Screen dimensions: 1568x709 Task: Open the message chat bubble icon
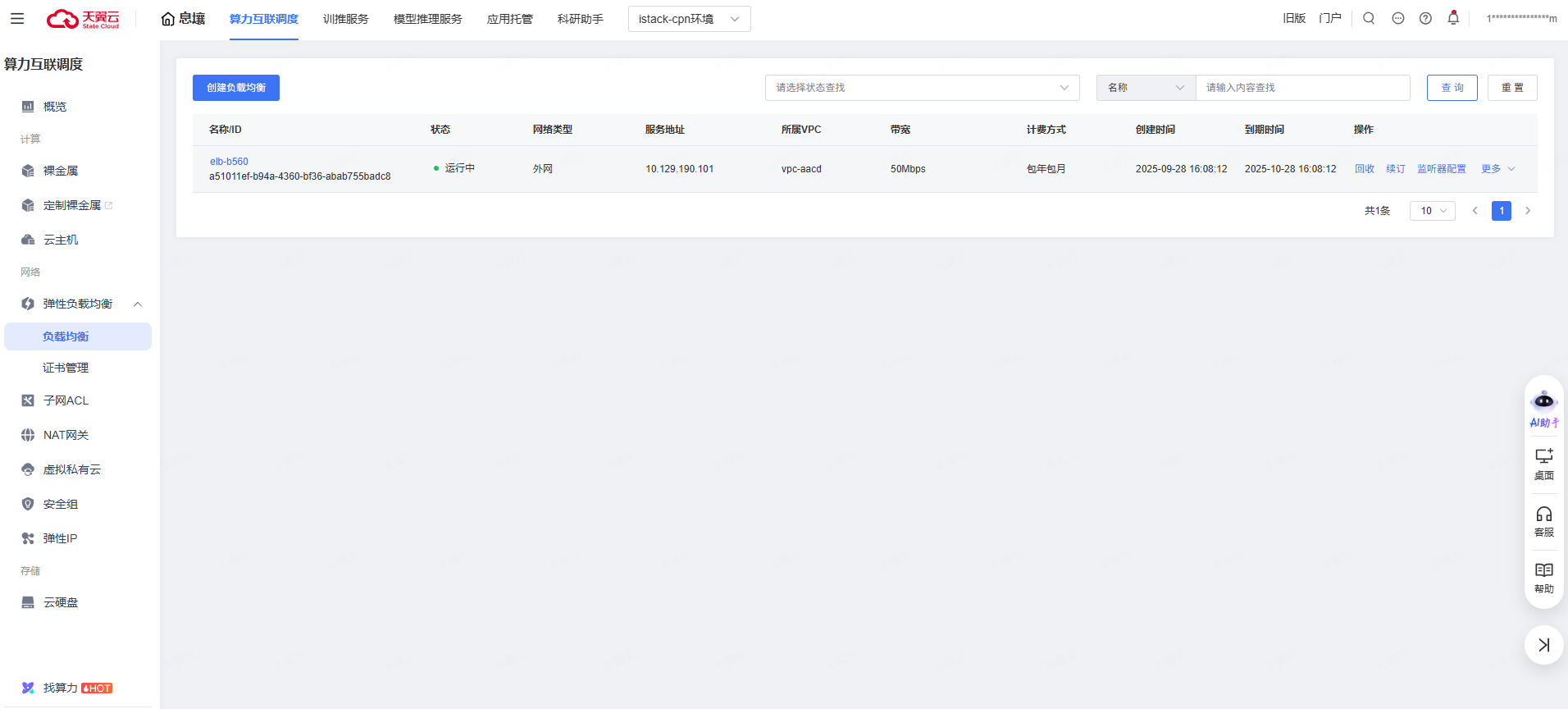pyautogui.click(x=1398, y=18)
